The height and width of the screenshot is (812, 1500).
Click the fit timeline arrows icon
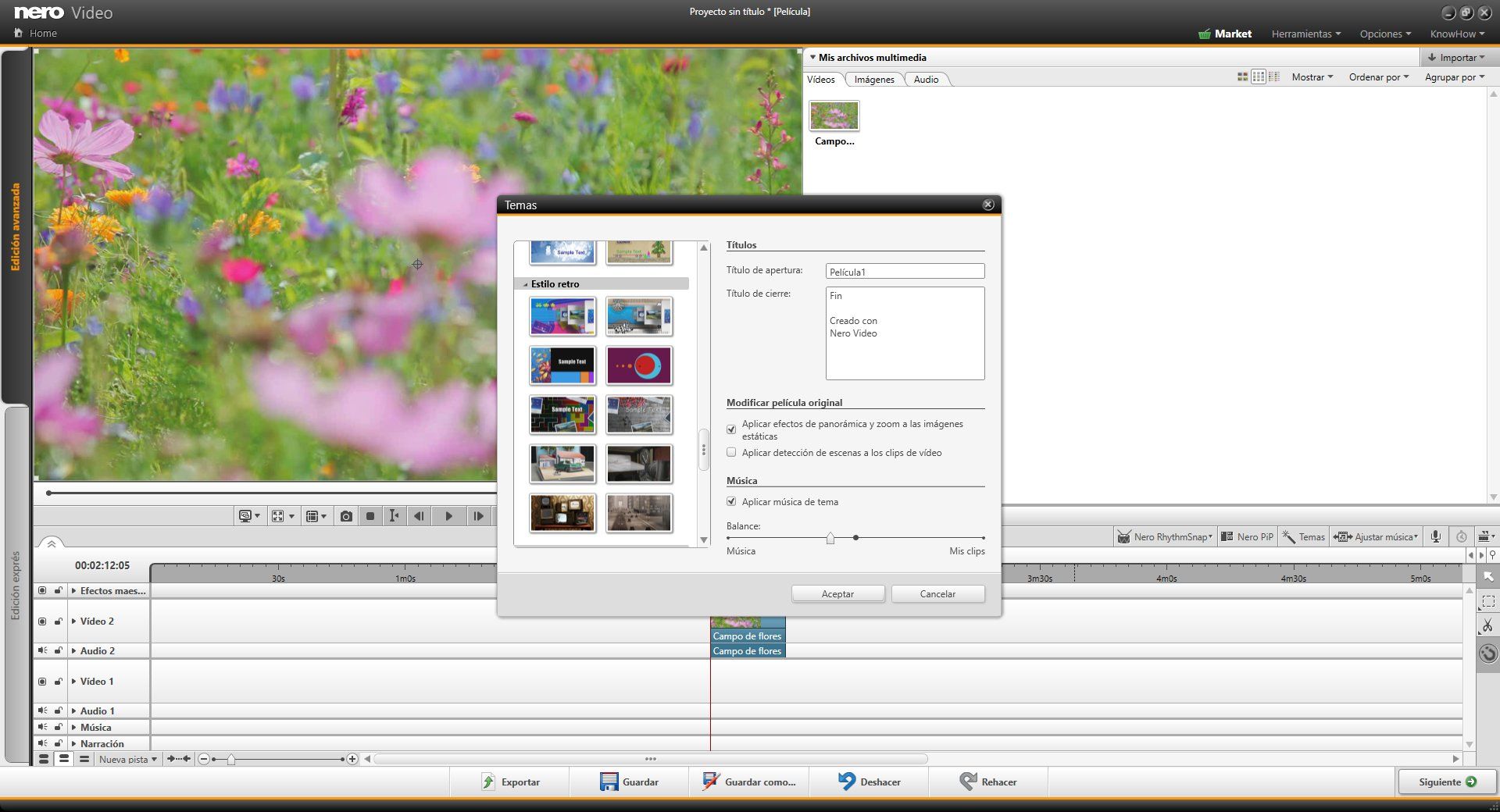179,759
